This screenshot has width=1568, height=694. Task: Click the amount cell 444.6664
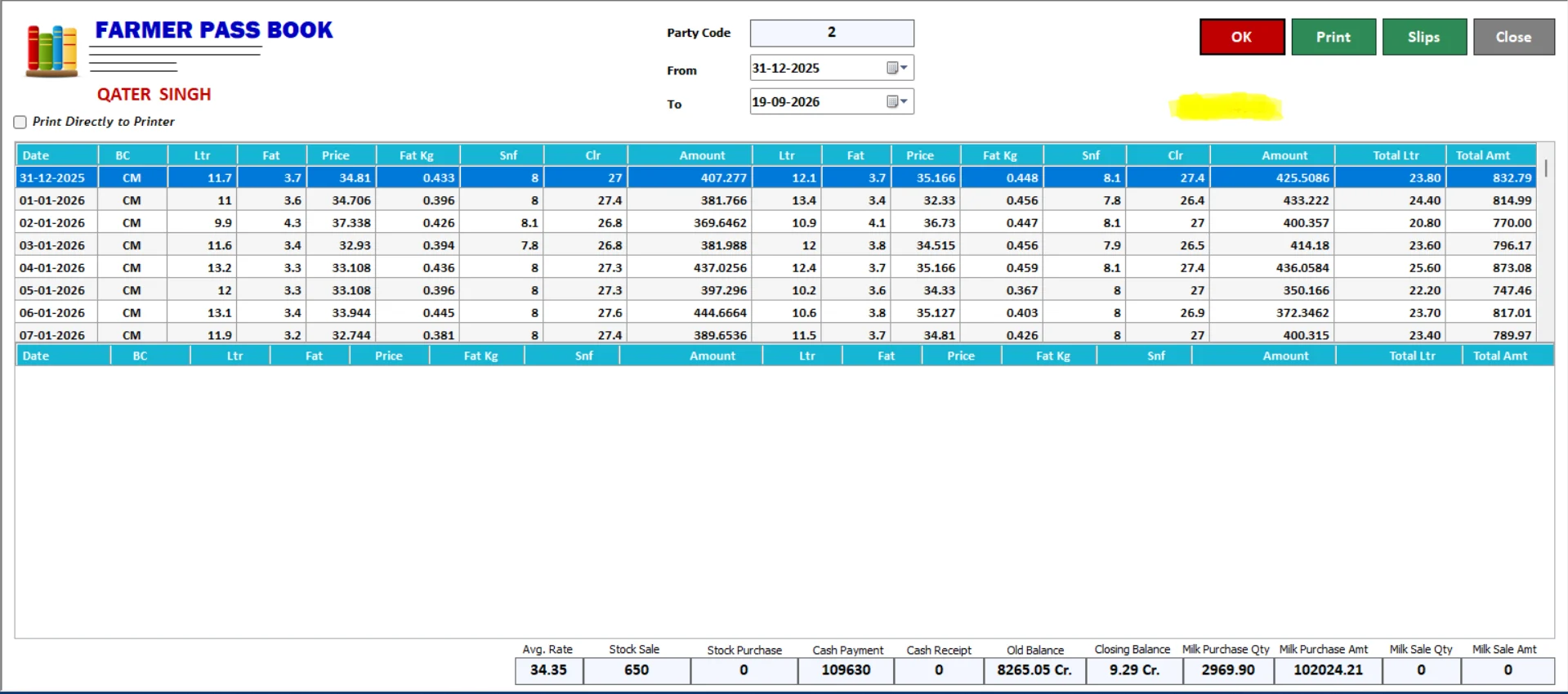(690, 312)
